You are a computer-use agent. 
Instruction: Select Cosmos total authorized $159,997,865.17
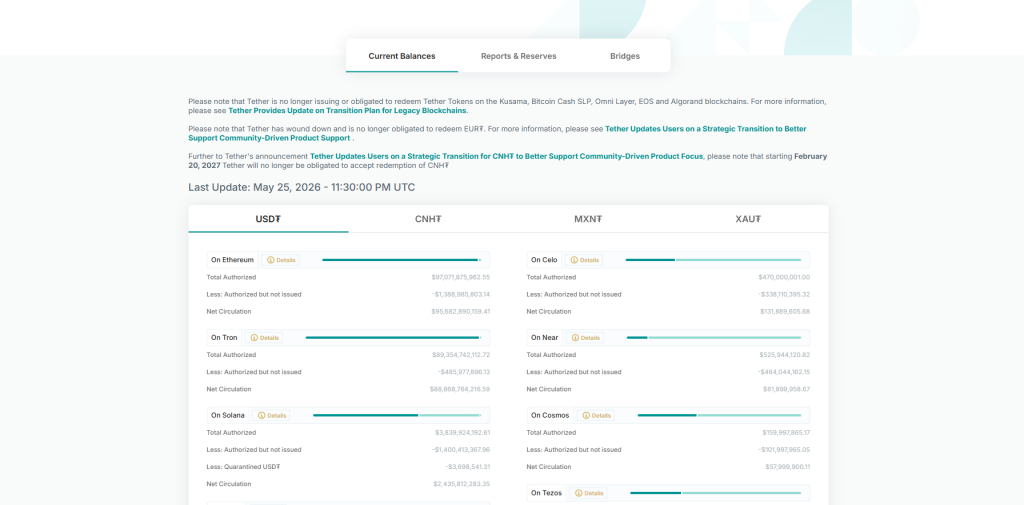pyautogui.click(x=786, y=433)
